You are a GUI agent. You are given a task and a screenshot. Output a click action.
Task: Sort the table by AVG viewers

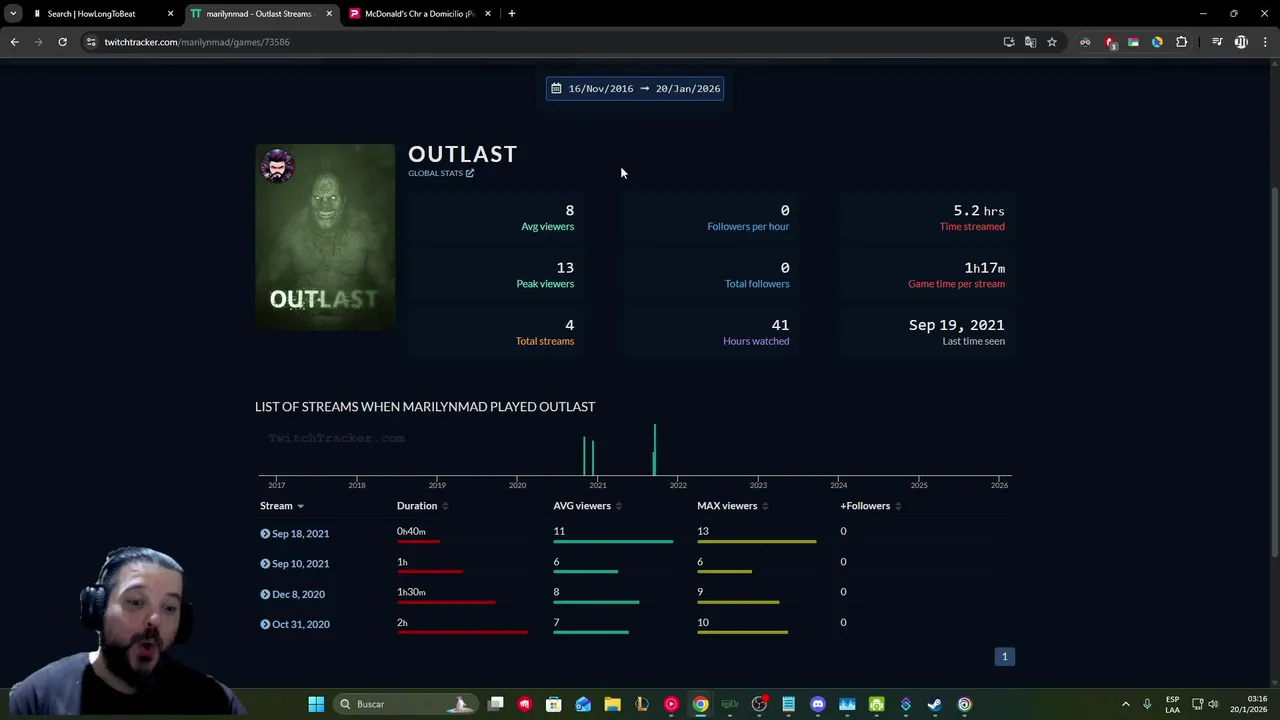[x=587, y=506]
